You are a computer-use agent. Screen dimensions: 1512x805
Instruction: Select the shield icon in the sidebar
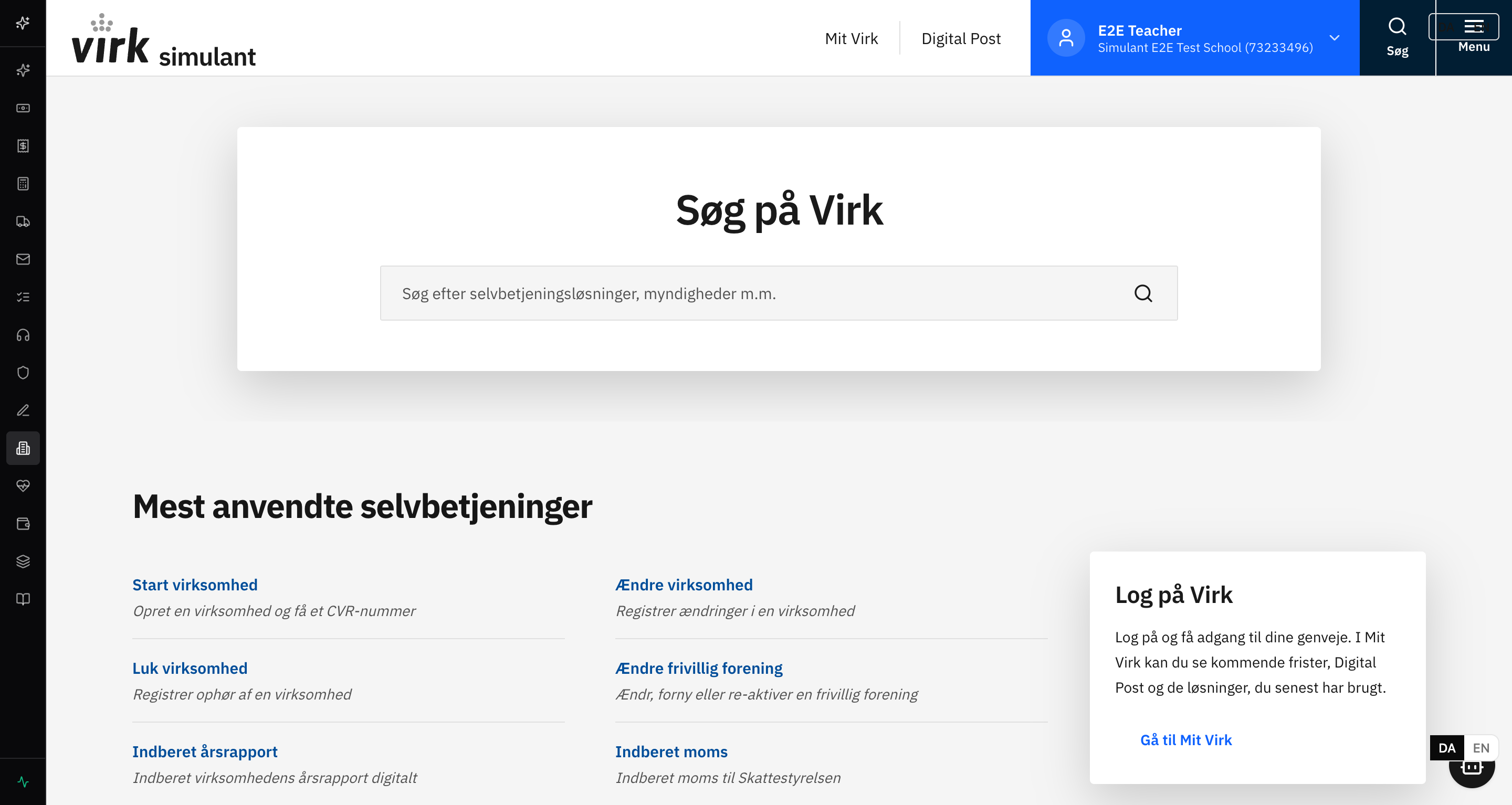click(x=23, y=373)
